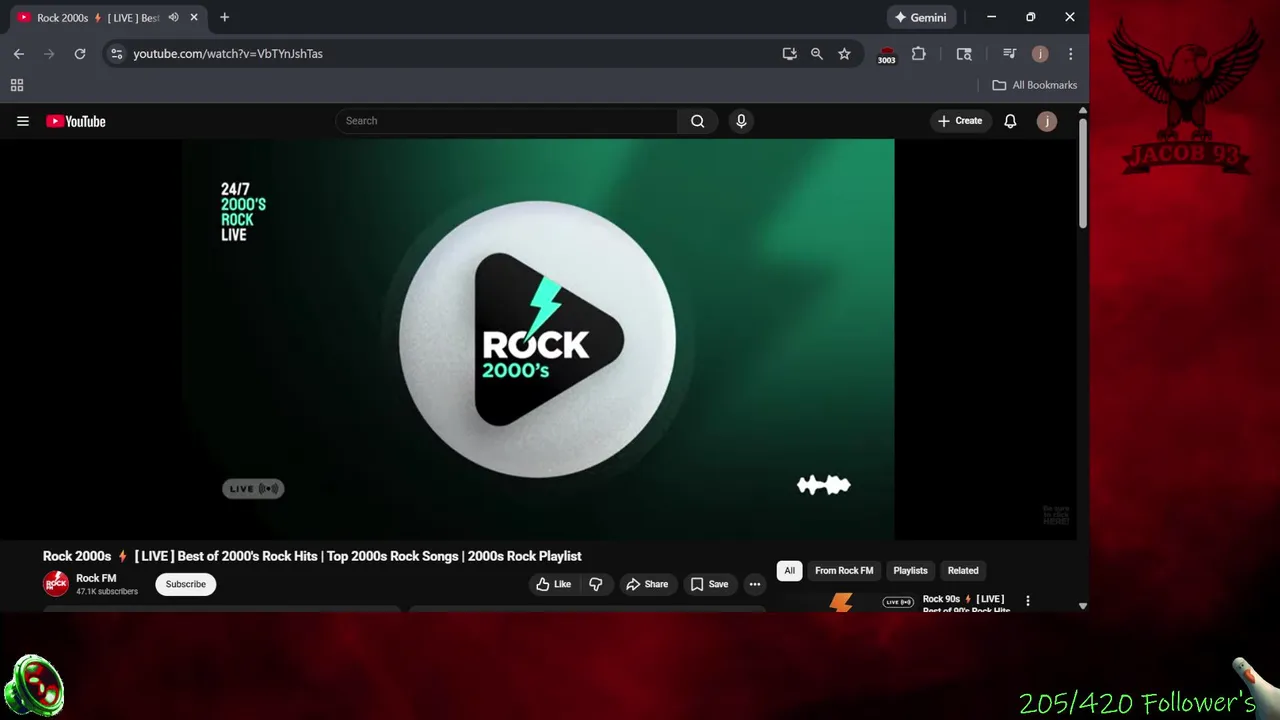Open the media controls icon in toolbar
The height and width of the screenshot is (720, 1280).
(x=1010, y=54)
